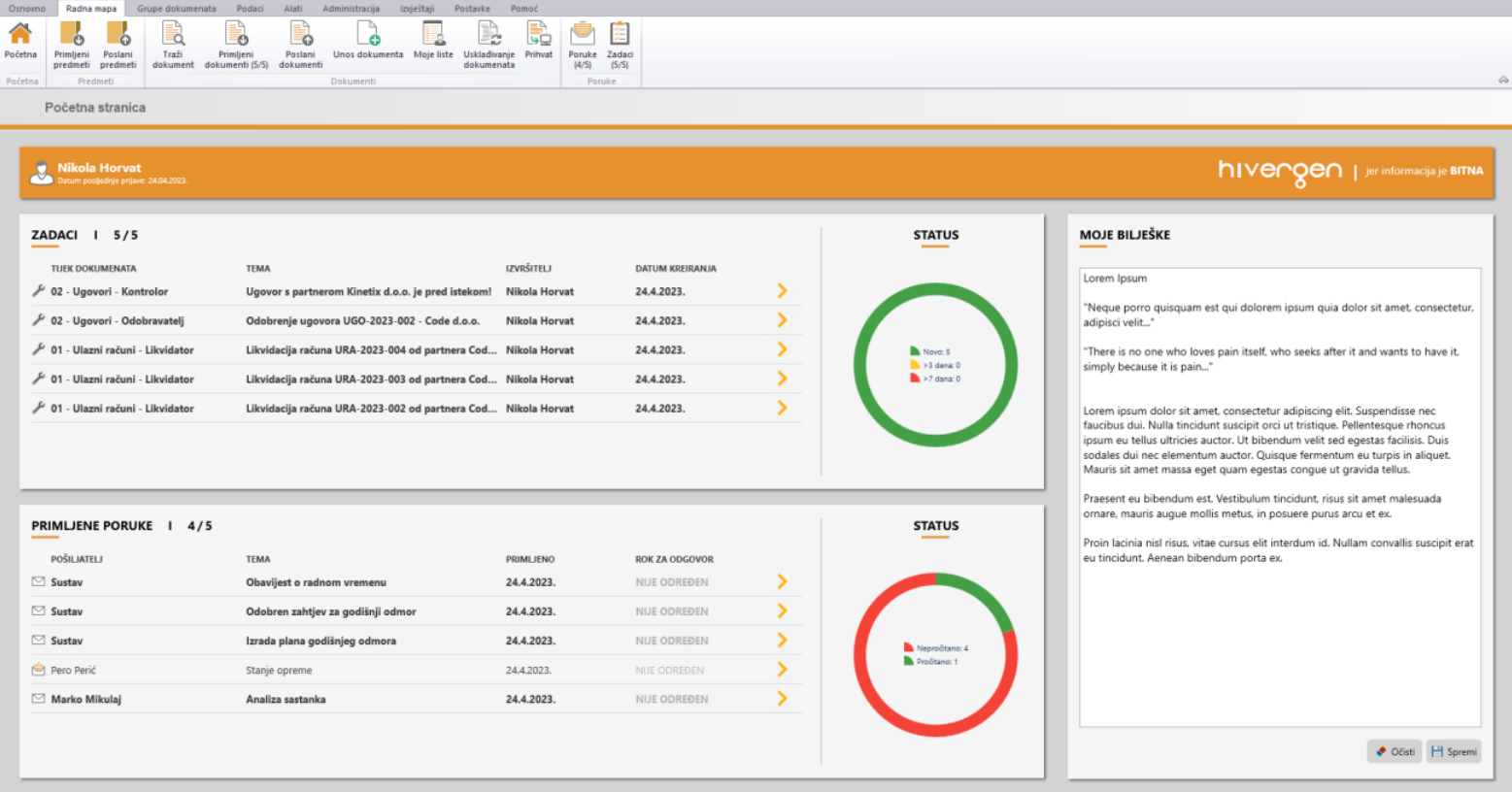1512x792 pixels.
Task: Open Stanje opreme message via arrow
Action: click(782, 669)
